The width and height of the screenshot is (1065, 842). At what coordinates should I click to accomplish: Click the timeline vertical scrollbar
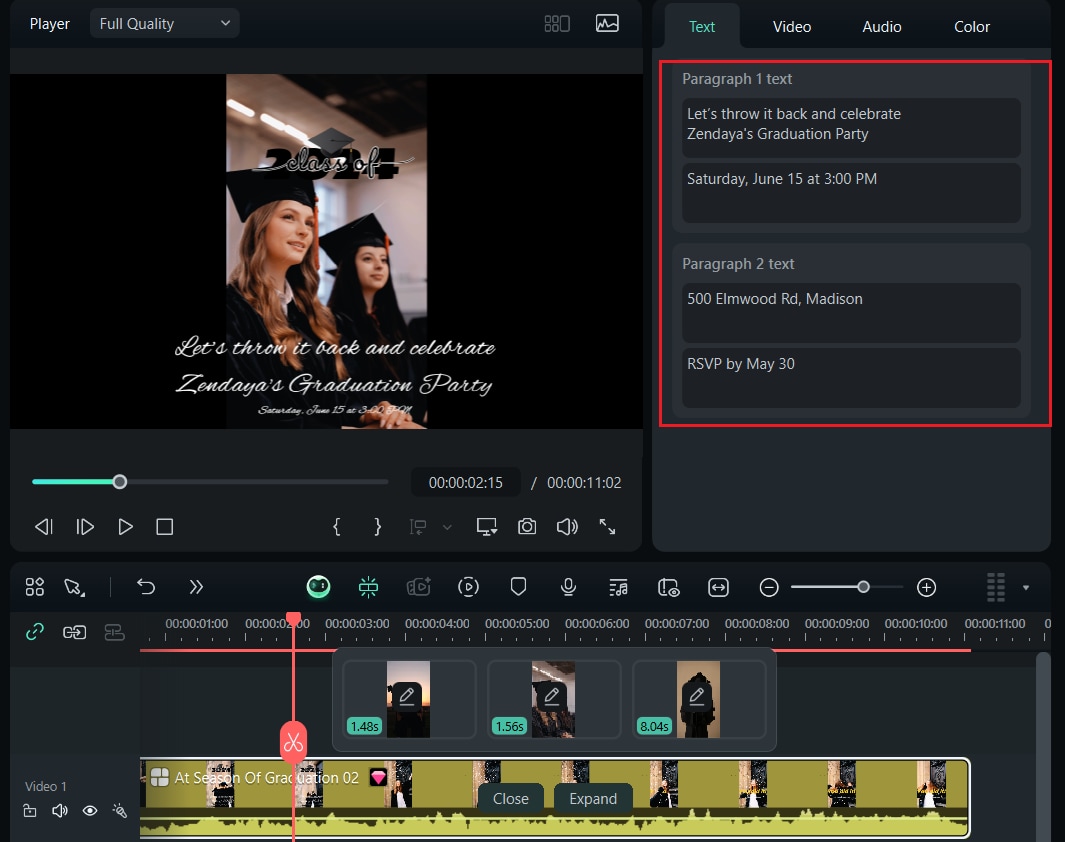1043,746
